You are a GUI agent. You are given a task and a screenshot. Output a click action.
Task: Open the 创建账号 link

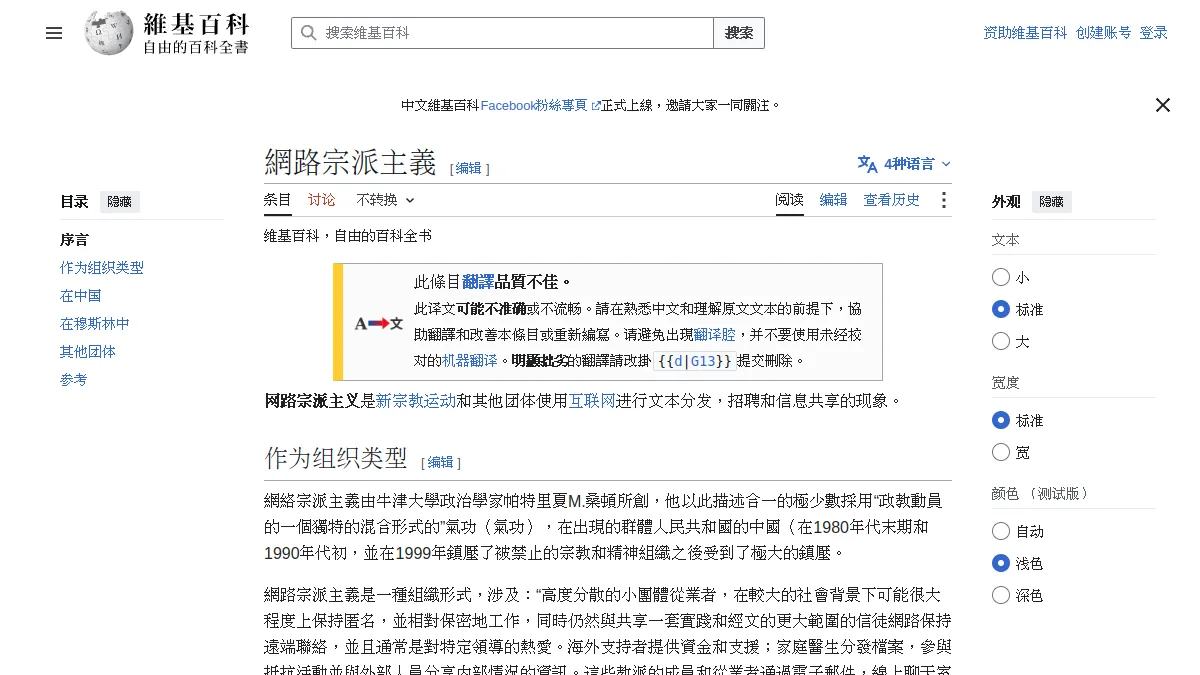click(x=1103, y=33)
